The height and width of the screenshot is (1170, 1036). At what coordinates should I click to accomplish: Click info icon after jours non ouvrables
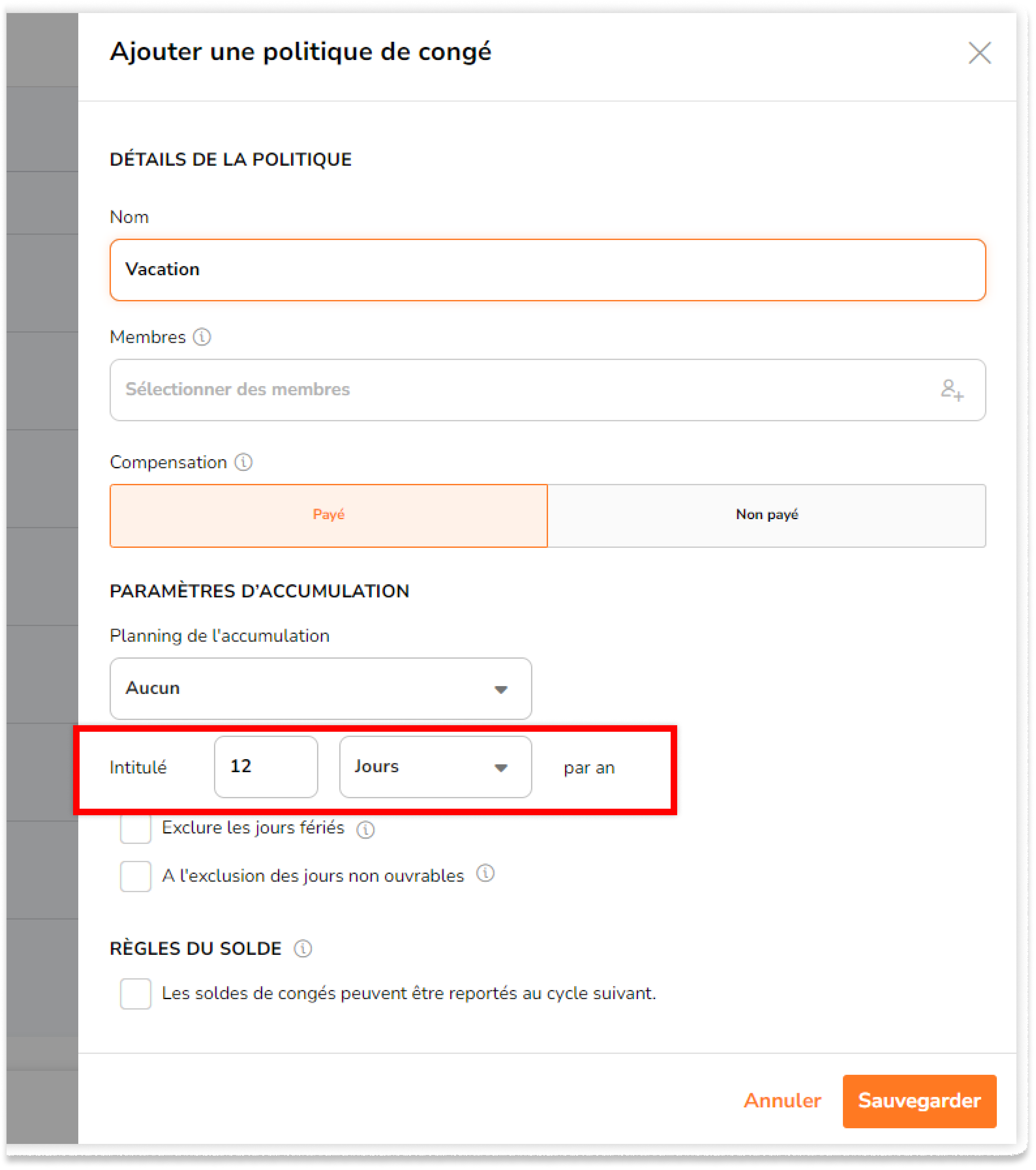(x=485, y=874)
